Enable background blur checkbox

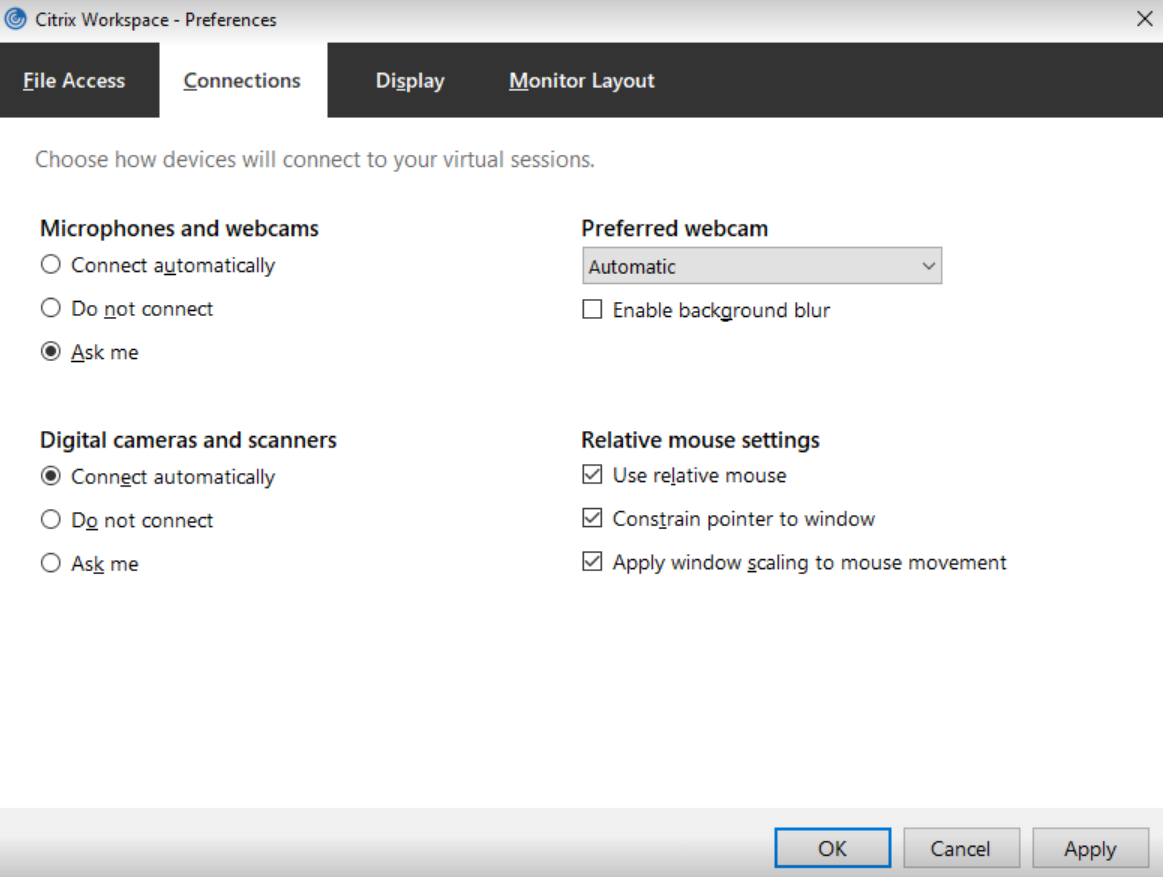592,310
